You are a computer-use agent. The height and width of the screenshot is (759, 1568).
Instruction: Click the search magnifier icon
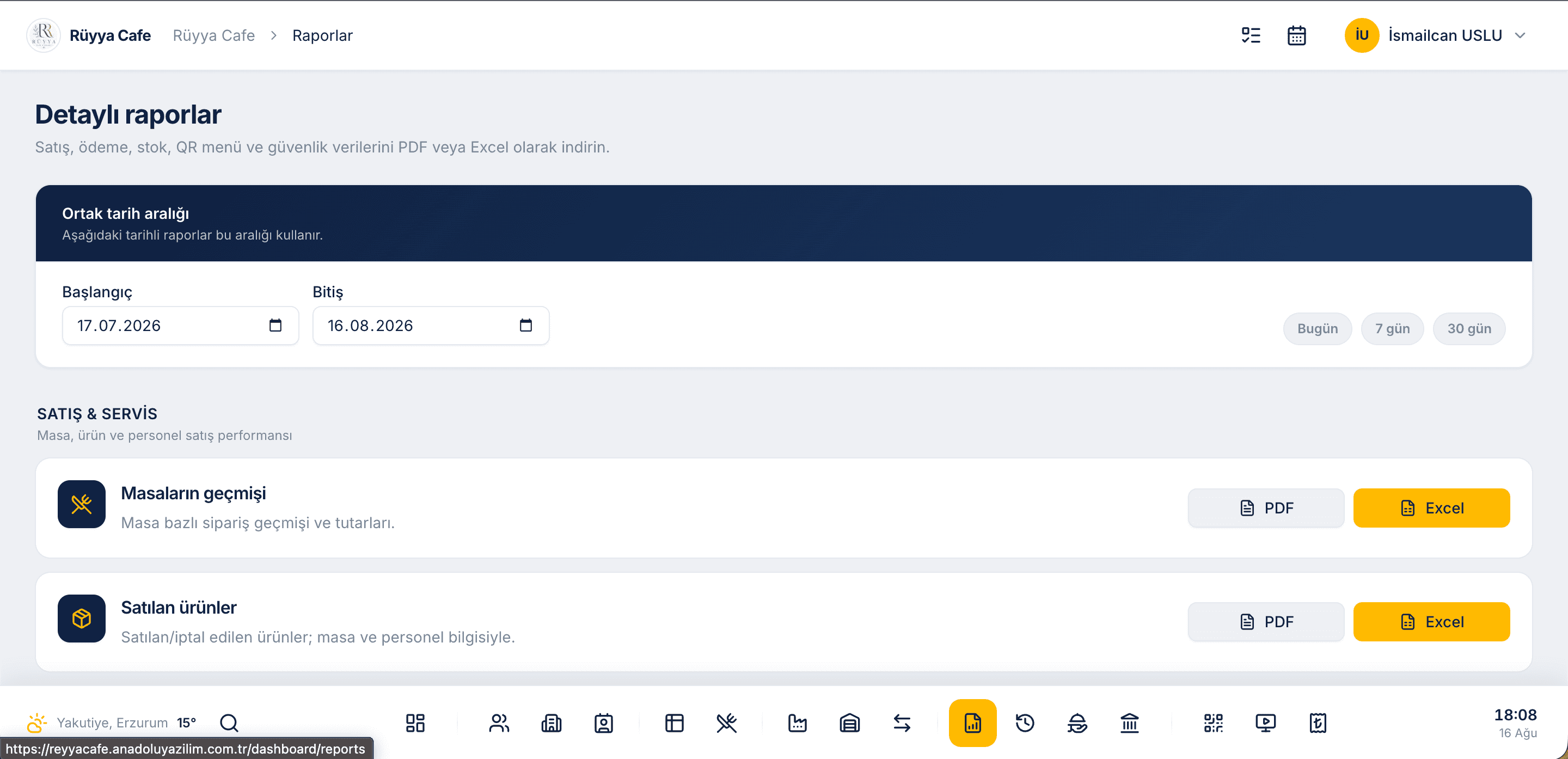229,723
